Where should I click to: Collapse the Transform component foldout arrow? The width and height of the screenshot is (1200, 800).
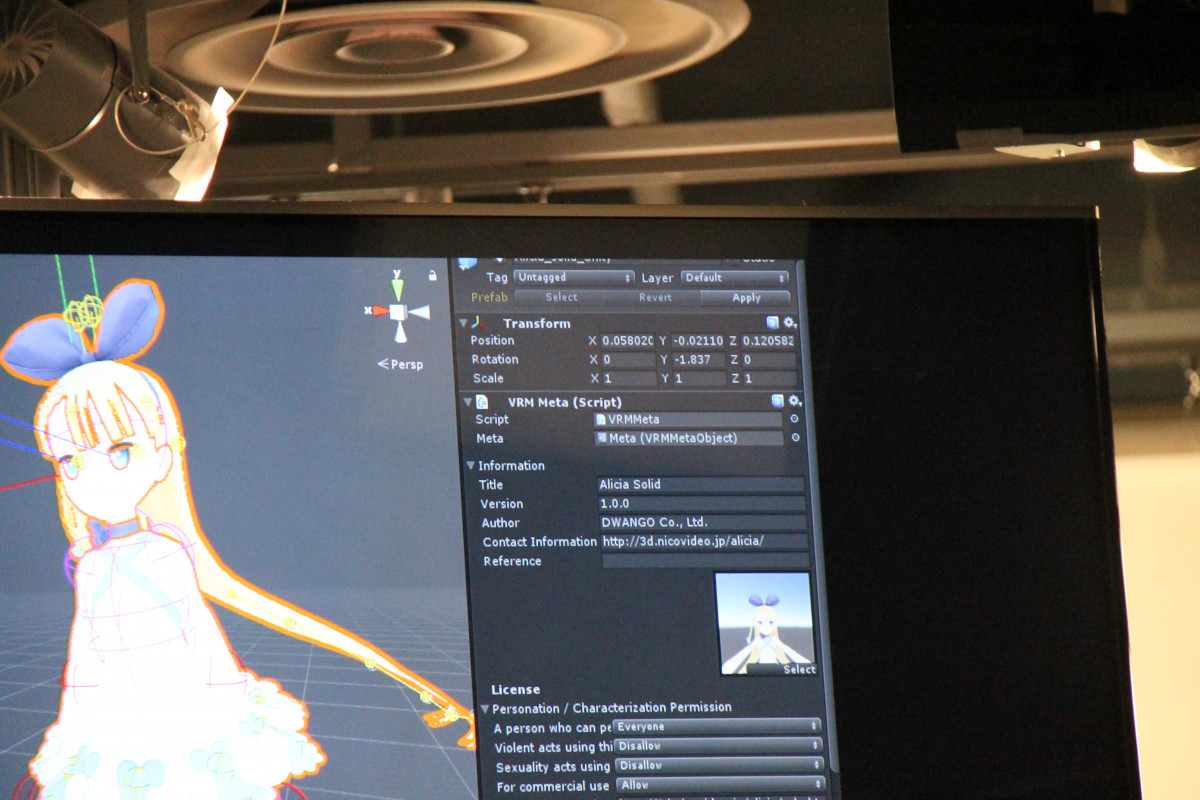(x=463, y=323)
